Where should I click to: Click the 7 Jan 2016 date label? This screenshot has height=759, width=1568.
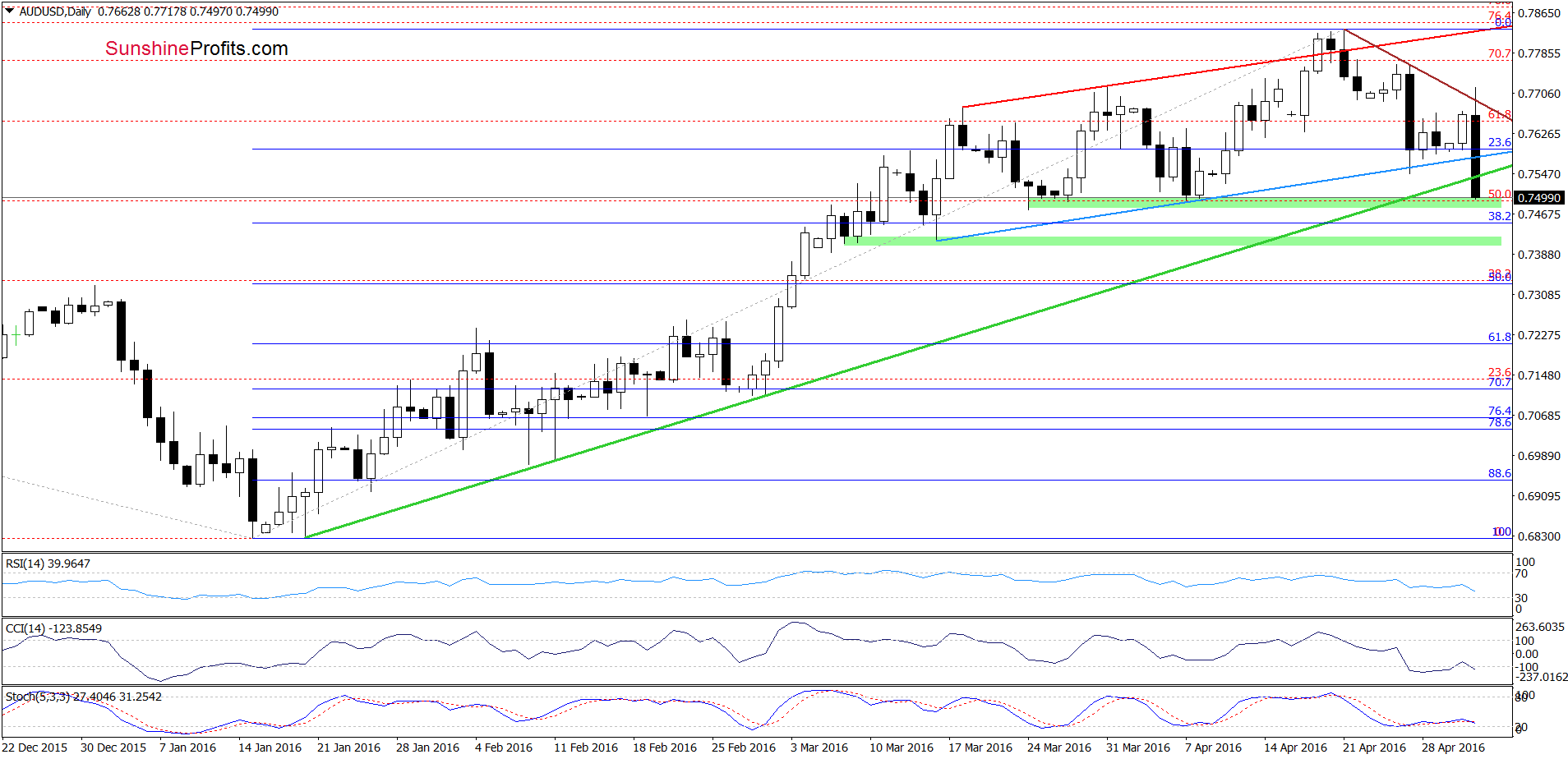(x=187, y=747)
